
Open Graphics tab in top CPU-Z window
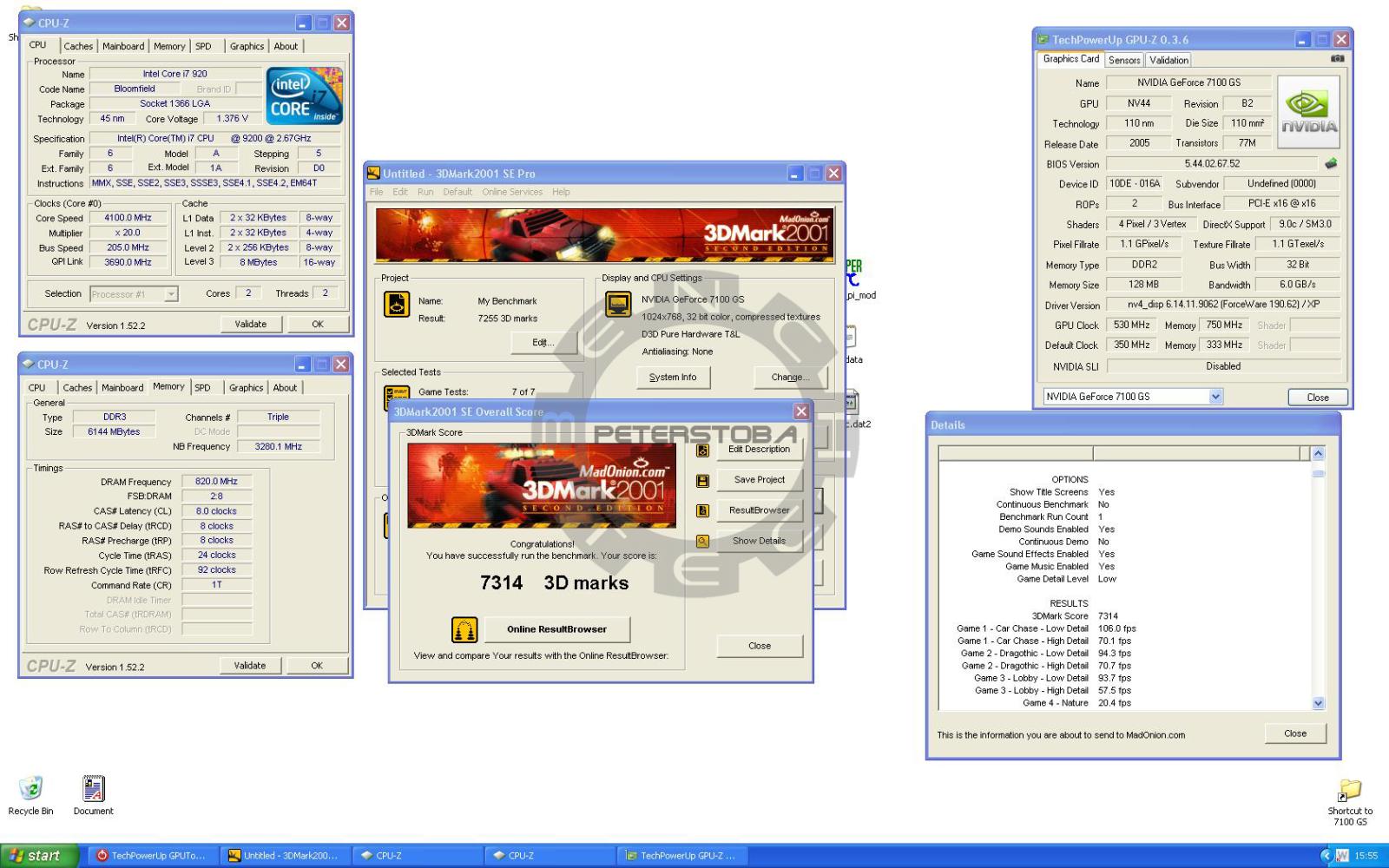[x=247, y=47]
